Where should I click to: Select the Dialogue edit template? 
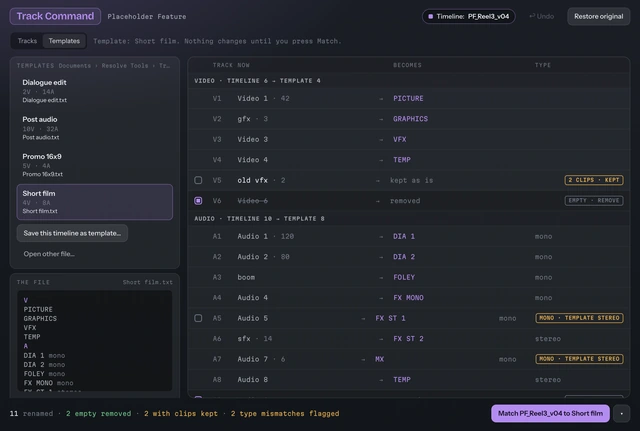coord(95,91)
